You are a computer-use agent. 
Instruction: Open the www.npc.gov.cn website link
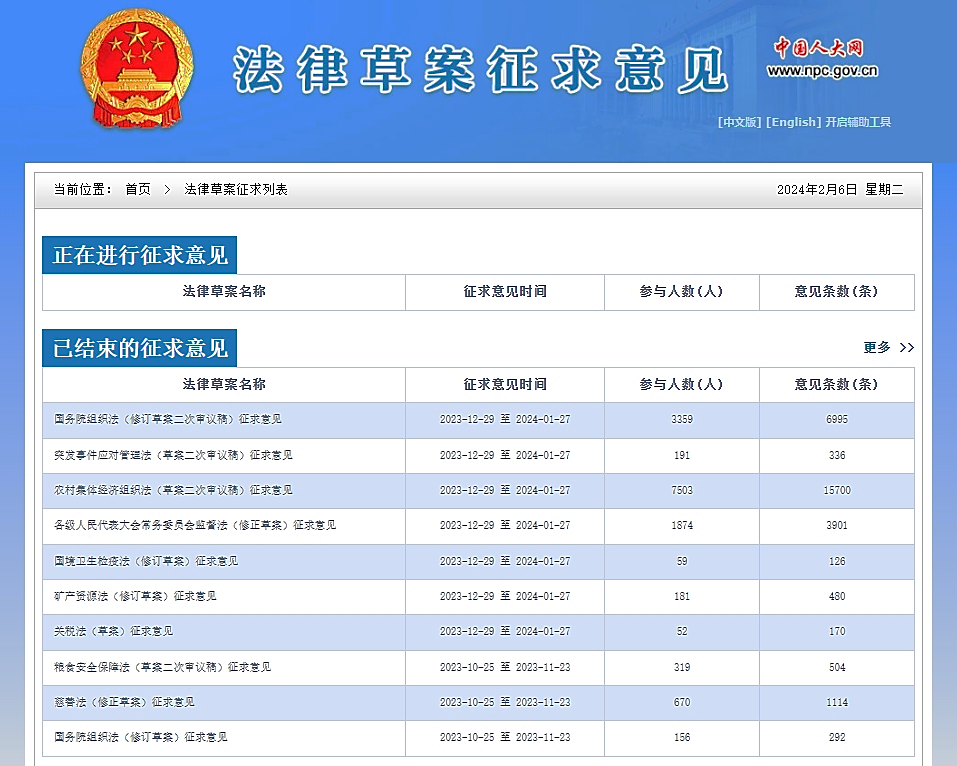pyautogui.click(x=822, y=71)
